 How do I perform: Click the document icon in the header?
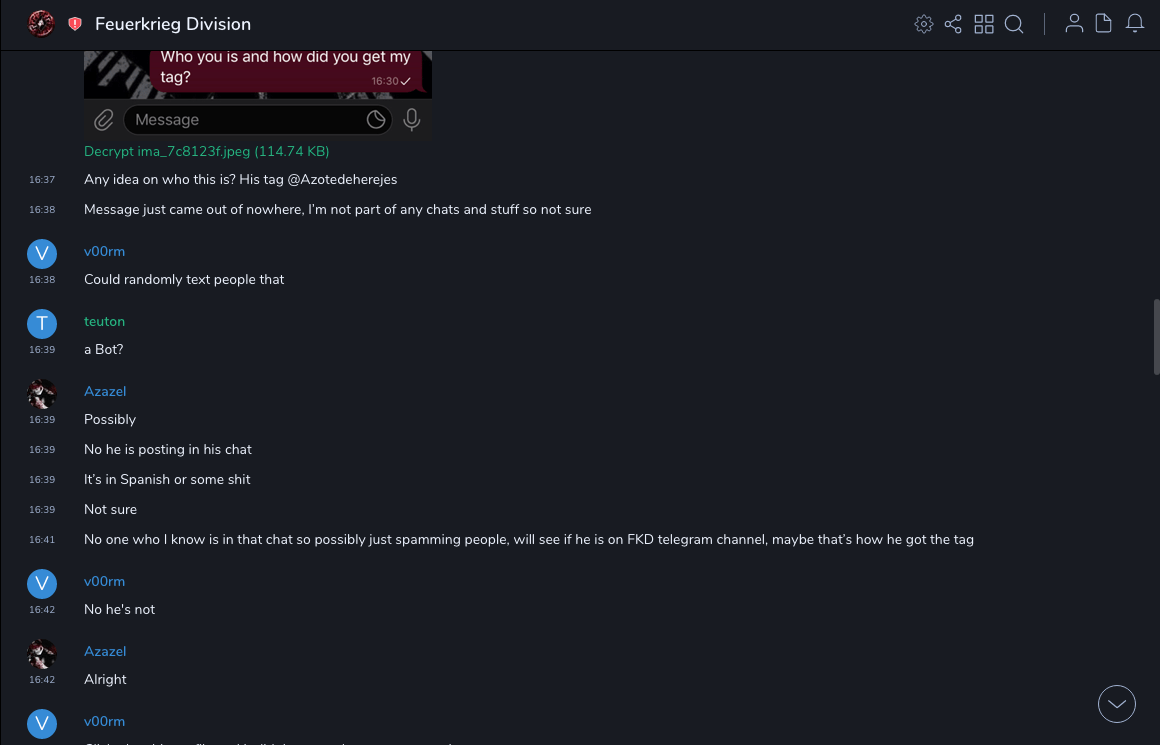[x=1104, y=24]
